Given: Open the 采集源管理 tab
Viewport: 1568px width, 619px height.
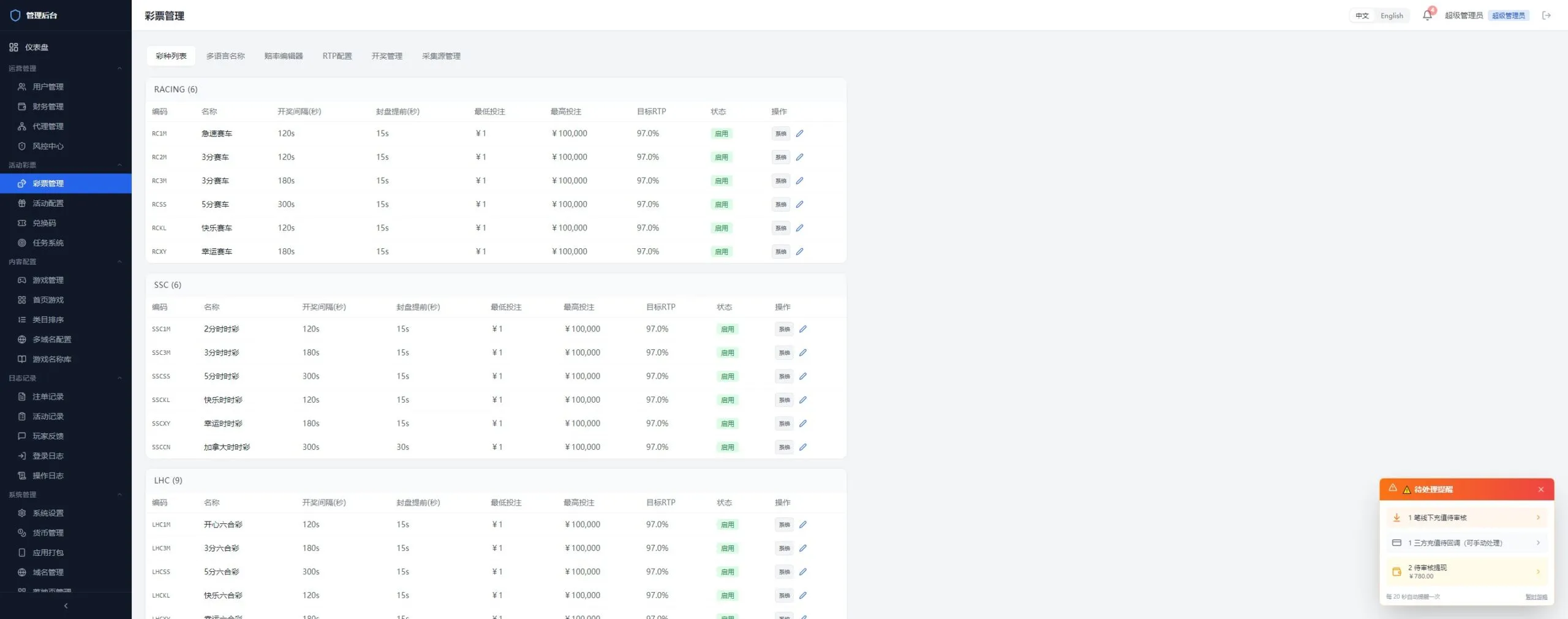Looking at the screenshot, I should click(441, 56).
